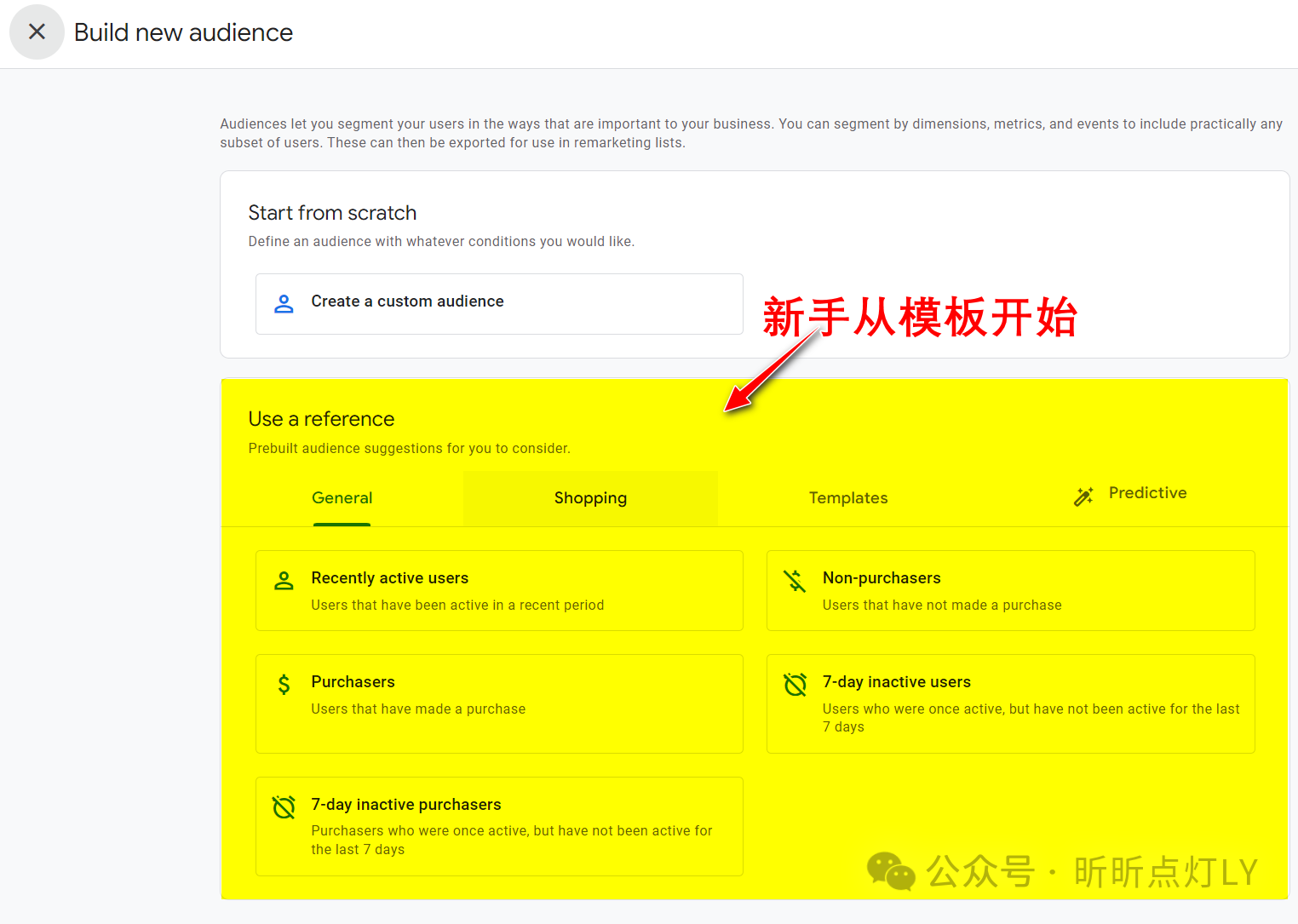This screenshot has width=1298, height=924.
Task: Click 'Define an audience with whatever conditions' text
Action: click(441, 242)
